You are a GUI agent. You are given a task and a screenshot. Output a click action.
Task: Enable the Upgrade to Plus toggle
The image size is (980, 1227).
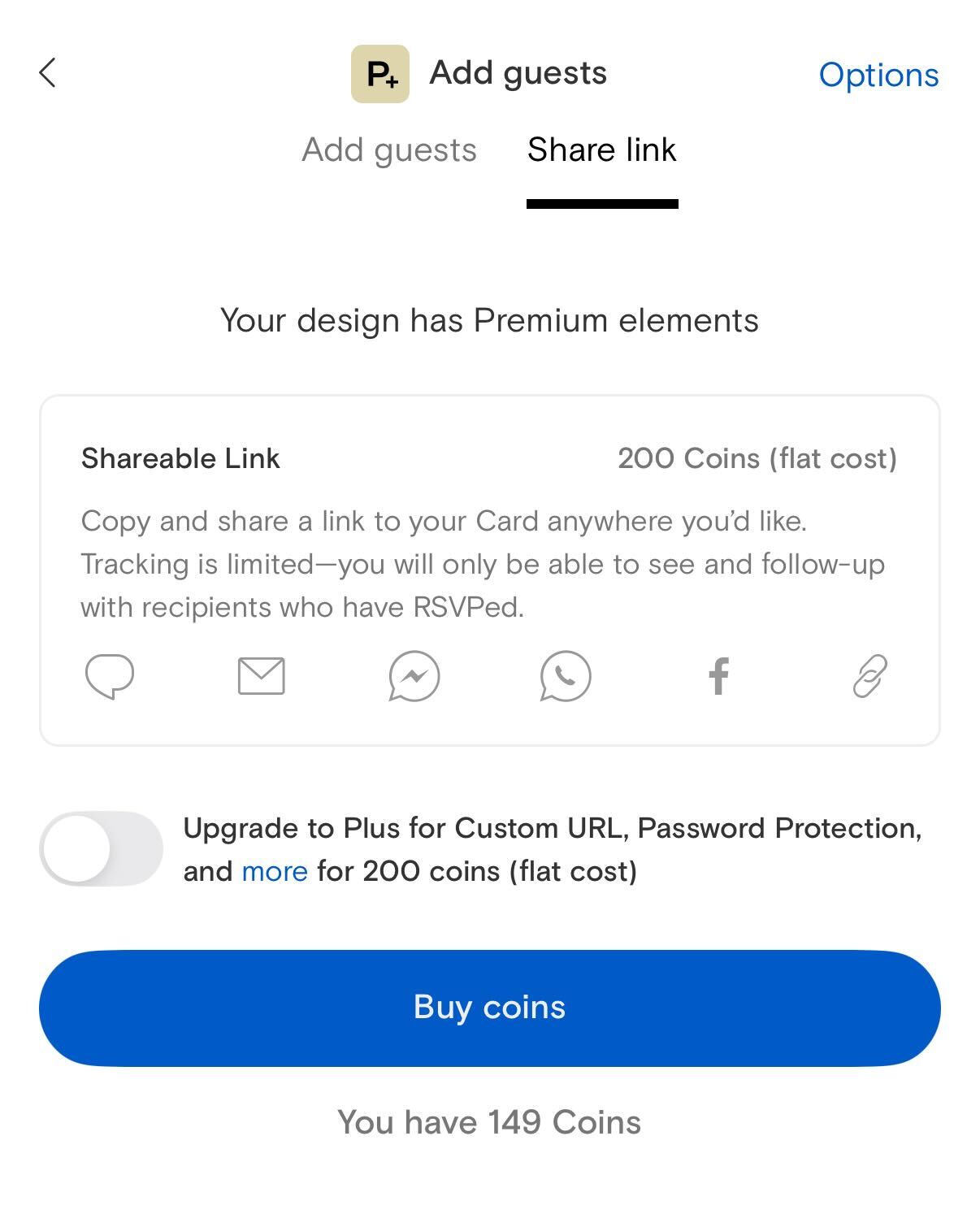[101, 848]
